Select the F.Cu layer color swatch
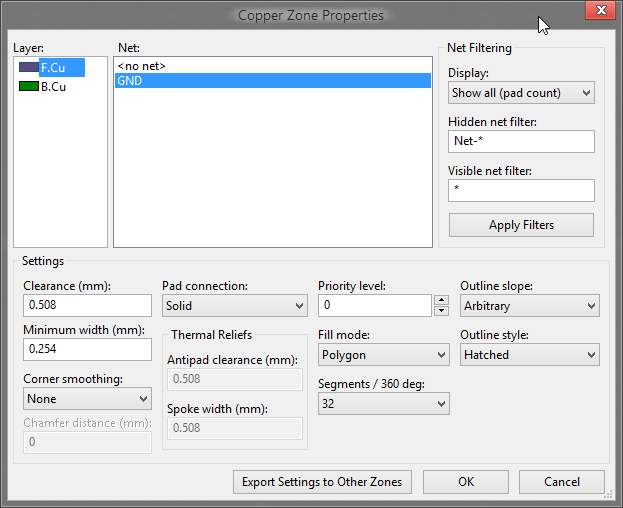 29,67
